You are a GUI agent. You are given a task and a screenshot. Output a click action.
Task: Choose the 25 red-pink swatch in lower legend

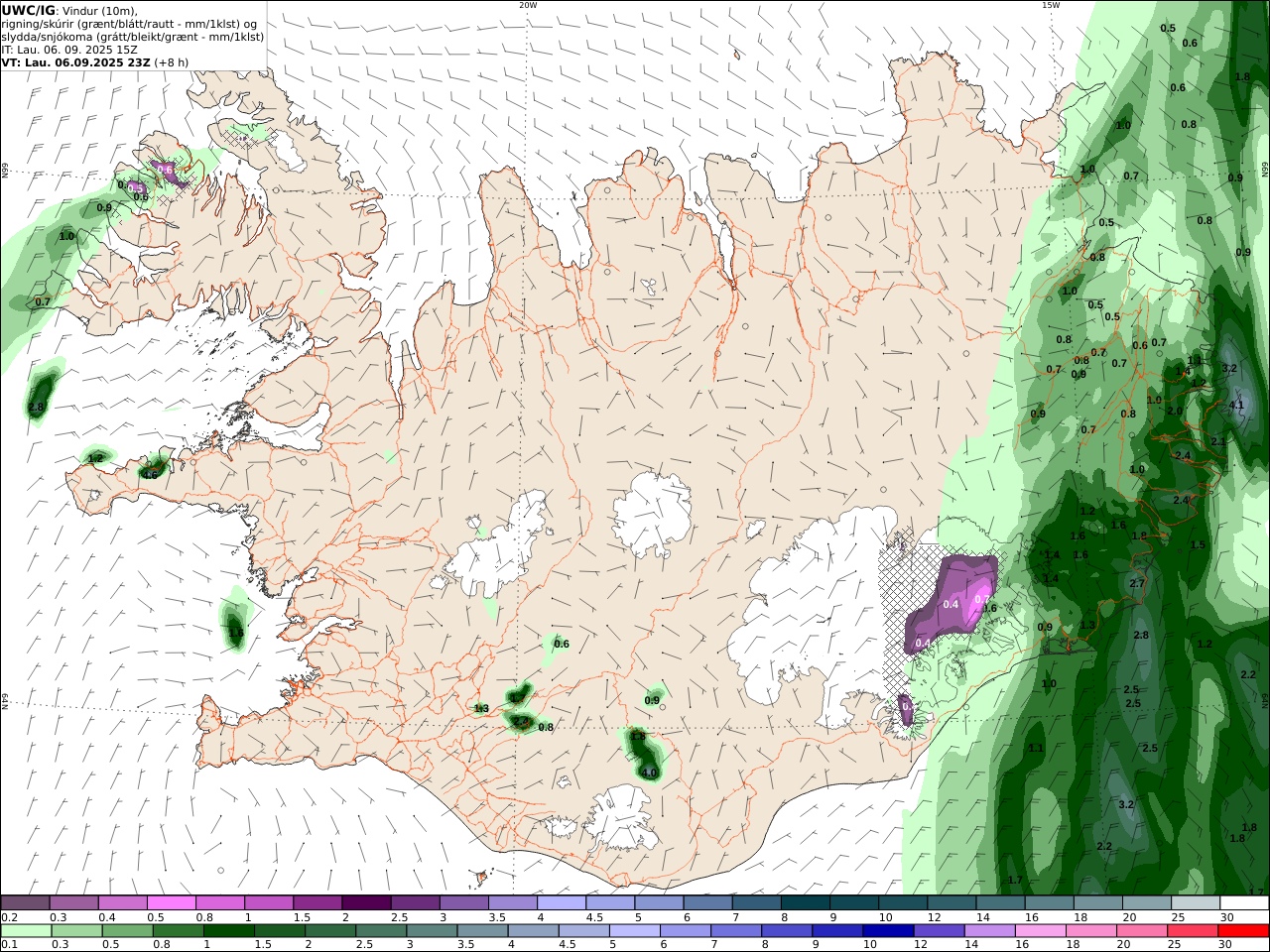[x=1194, y=931]
